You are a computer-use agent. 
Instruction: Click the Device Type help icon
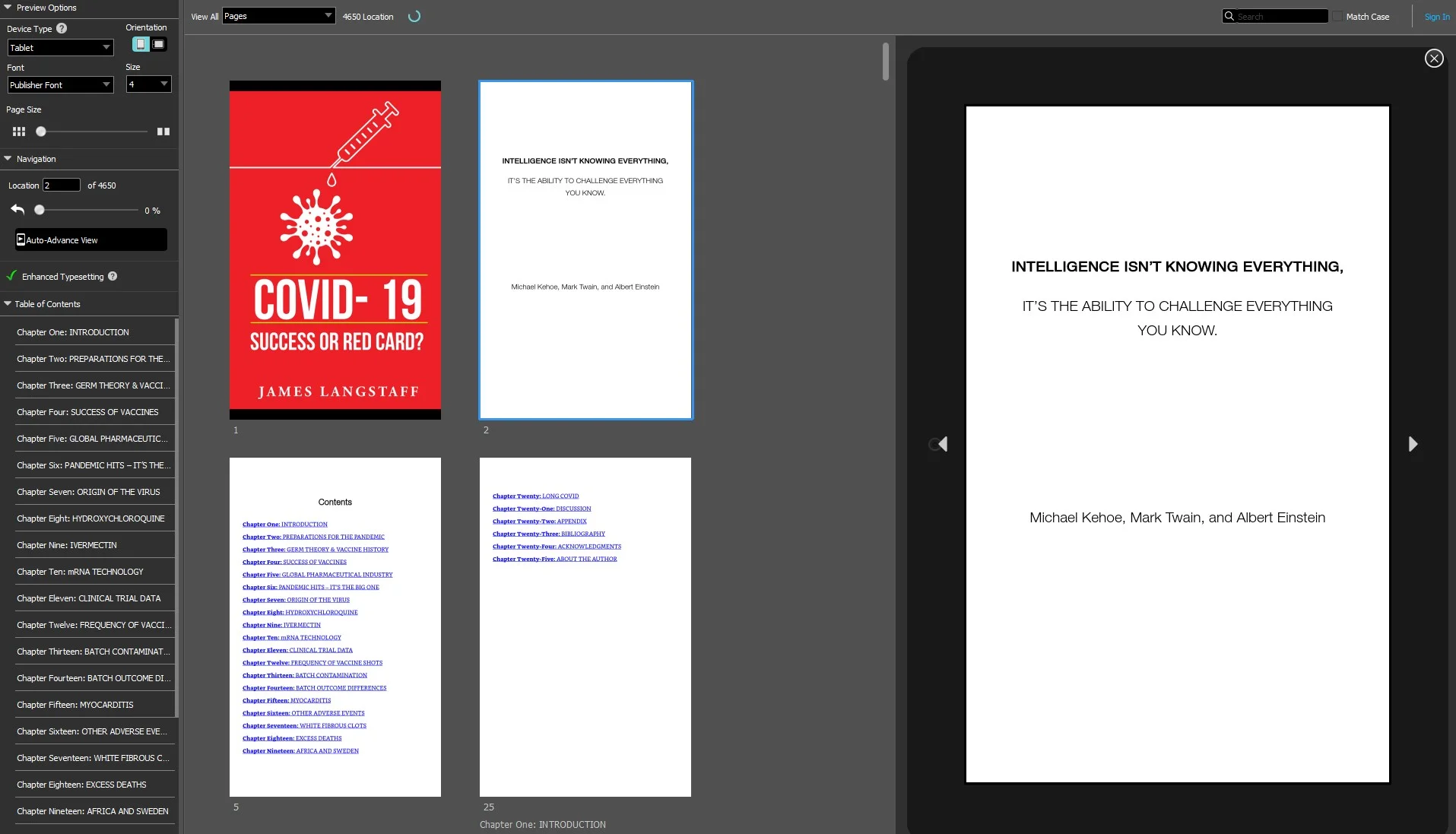tap(62, 29)
